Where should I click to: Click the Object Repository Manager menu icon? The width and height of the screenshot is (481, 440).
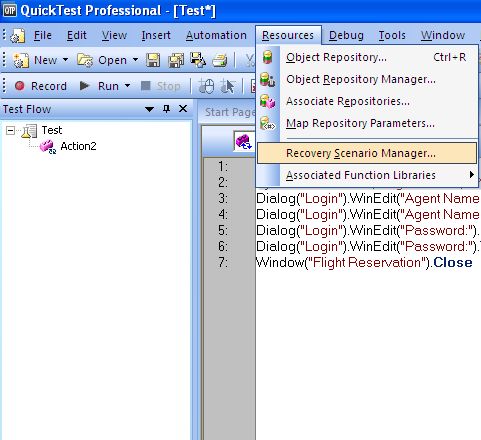(268, 79)
